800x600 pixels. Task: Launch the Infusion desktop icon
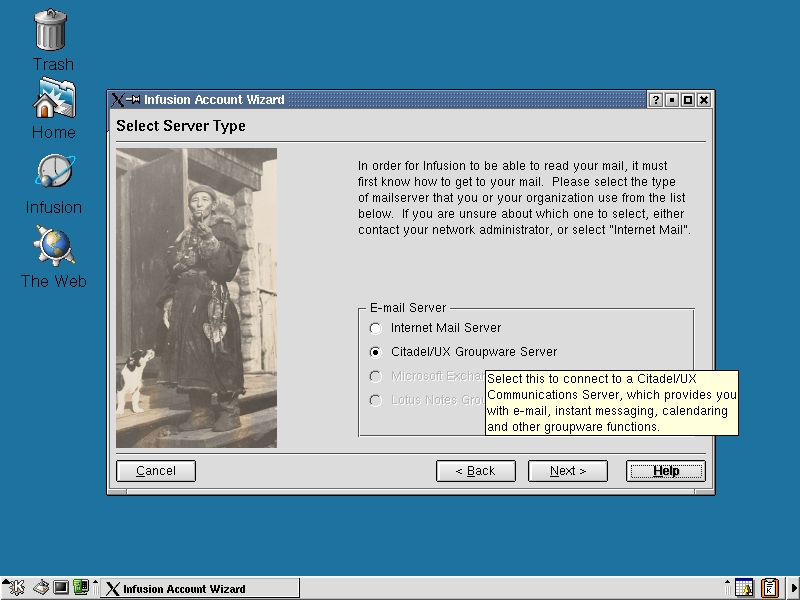coord(55,171)
